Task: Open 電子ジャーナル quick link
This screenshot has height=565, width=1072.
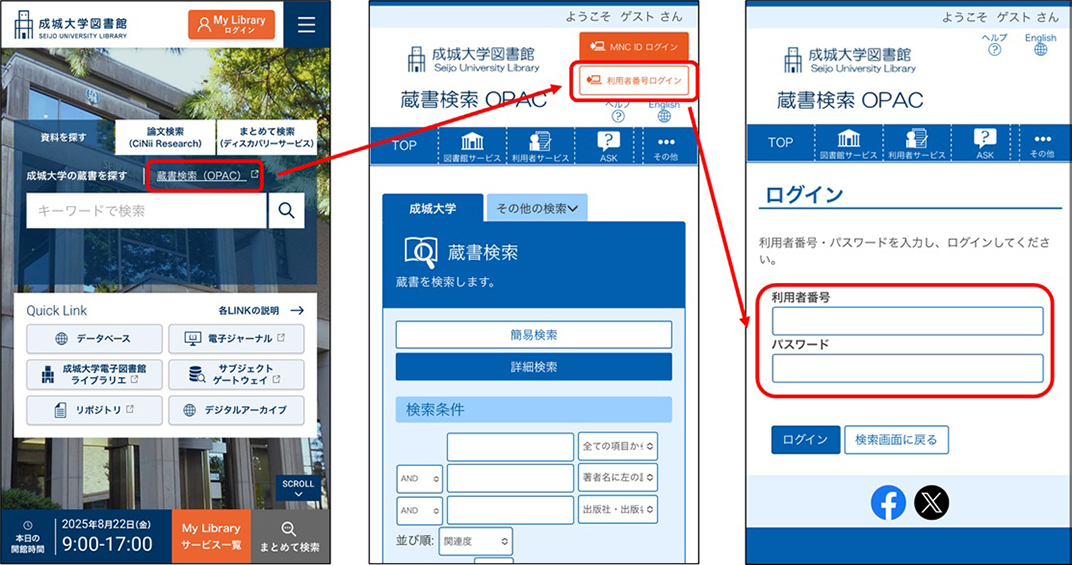Action: click(236, 338)
